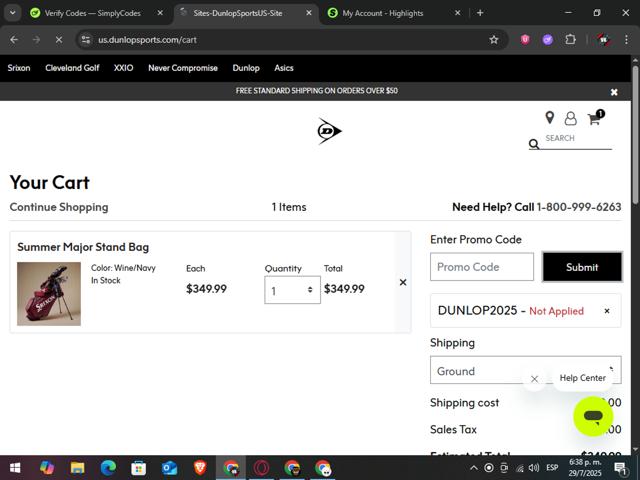Open the shopping cart icon
The height and width of the screenshot is (480, 640).
[x=594, y=119]
